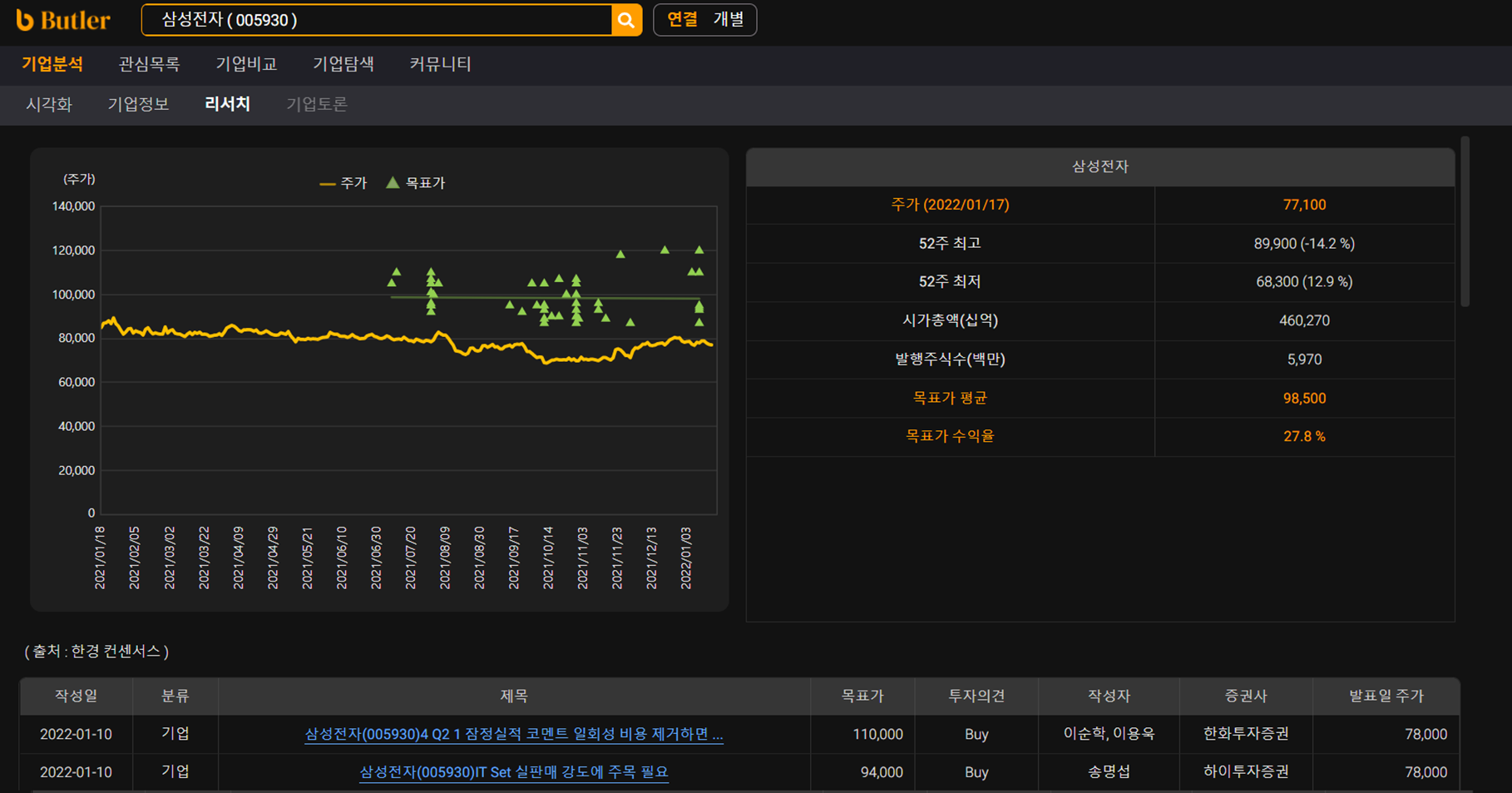The height and width of the screenshot is (793, 1512).
Task: Click the 출처 : 한경 컨센서스 note
Action: click(96, 652)
